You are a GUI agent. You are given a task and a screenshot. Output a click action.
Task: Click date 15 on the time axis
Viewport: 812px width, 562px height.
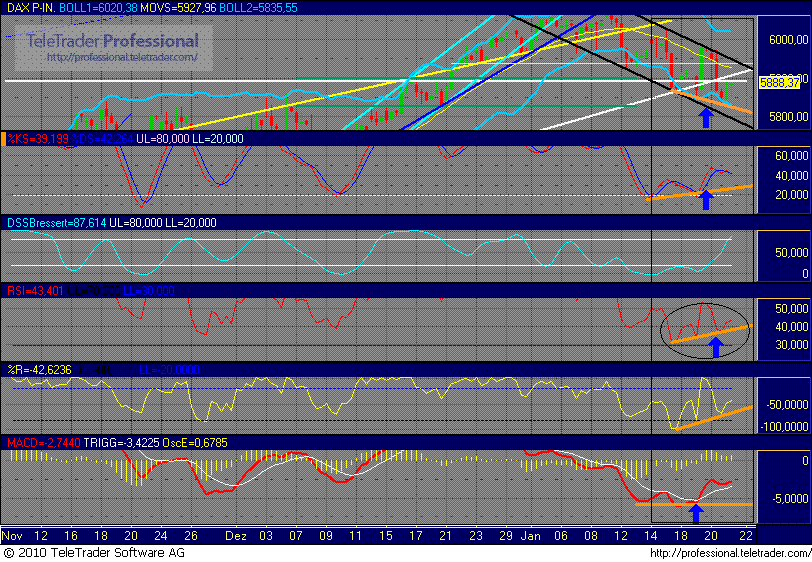(386, 536)
